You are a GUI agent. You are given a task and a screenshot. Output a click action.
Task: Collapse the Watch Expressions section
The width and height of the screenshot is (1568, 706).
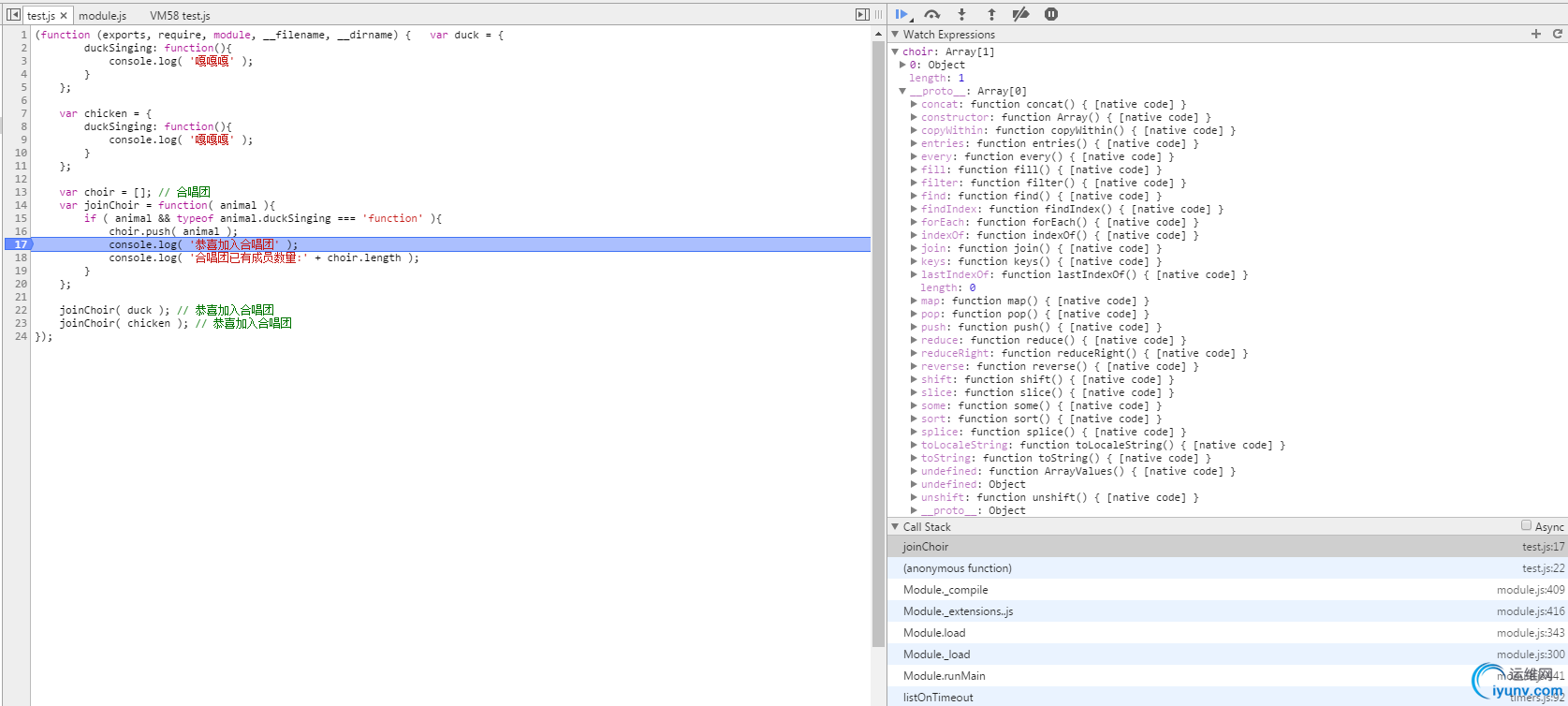[895, 35]
